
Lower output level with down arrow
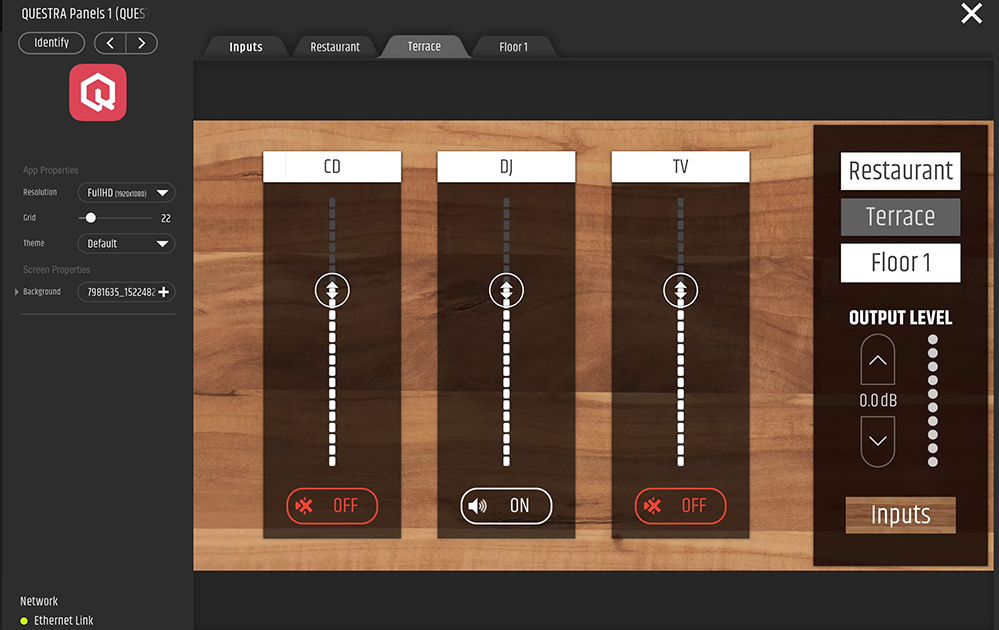tap(877, 440)
